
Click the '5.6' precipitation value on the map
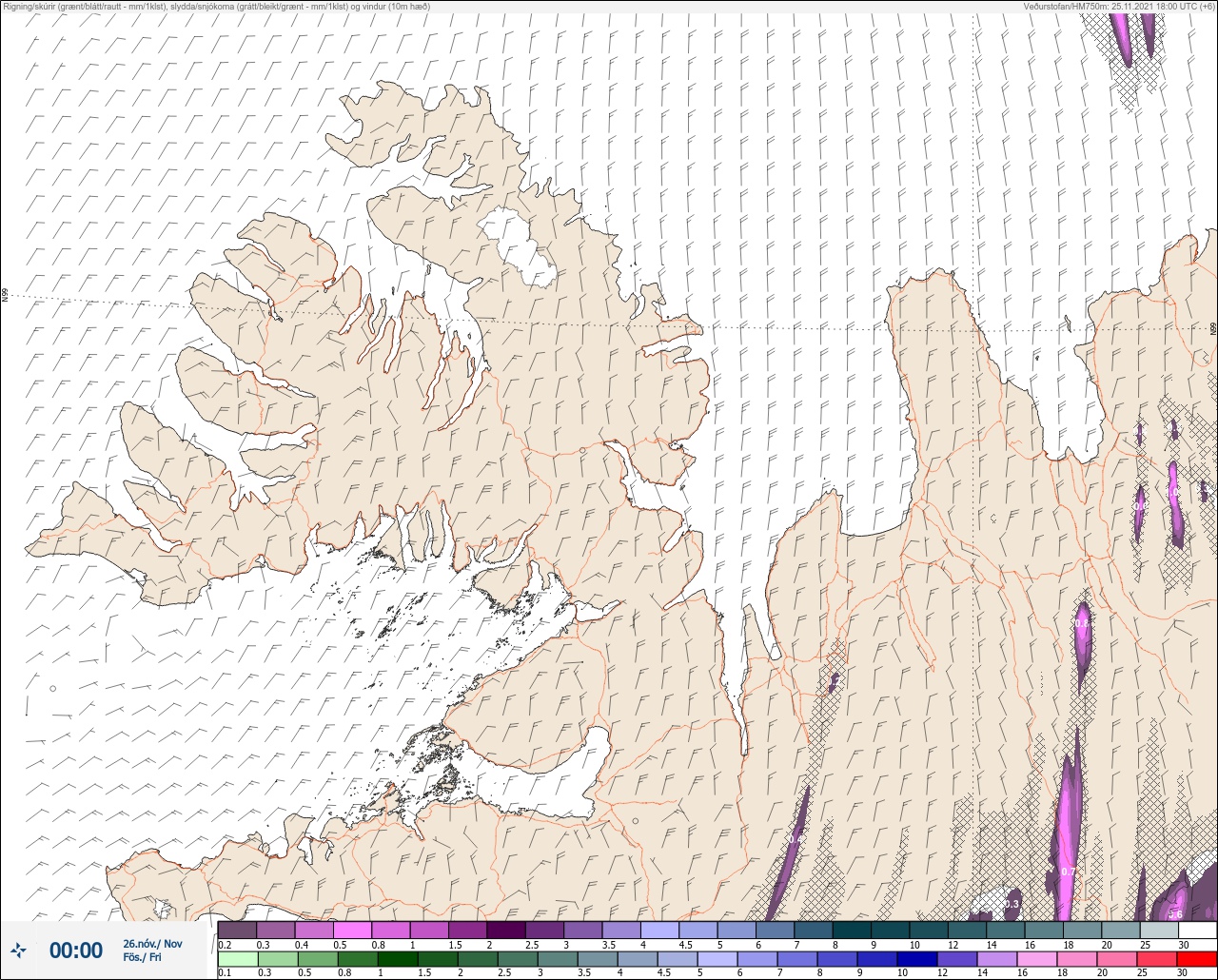coord(1175,914)
